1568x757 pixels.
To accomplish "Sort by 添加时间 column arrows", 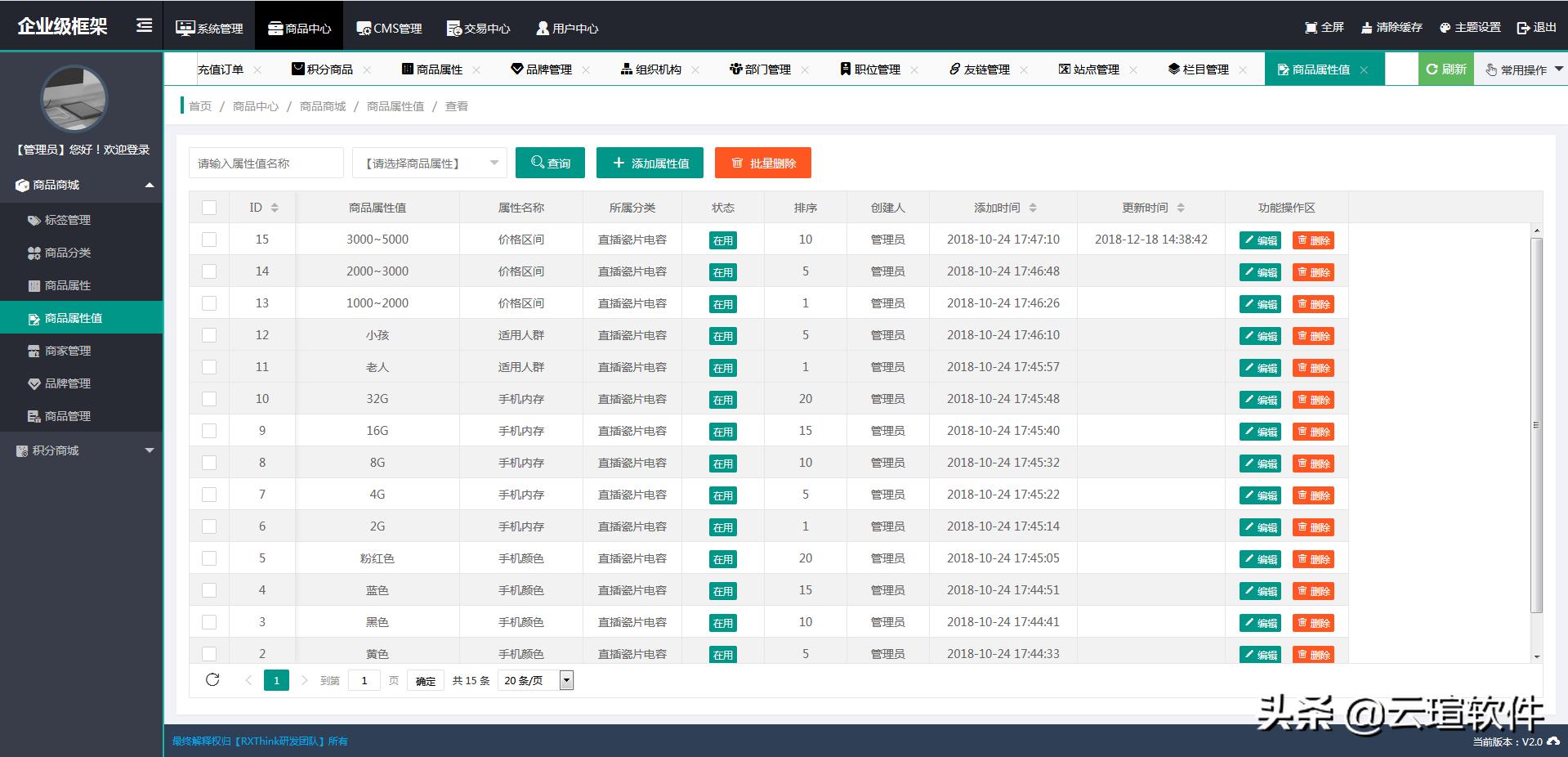I will (x=1033, y=208).
